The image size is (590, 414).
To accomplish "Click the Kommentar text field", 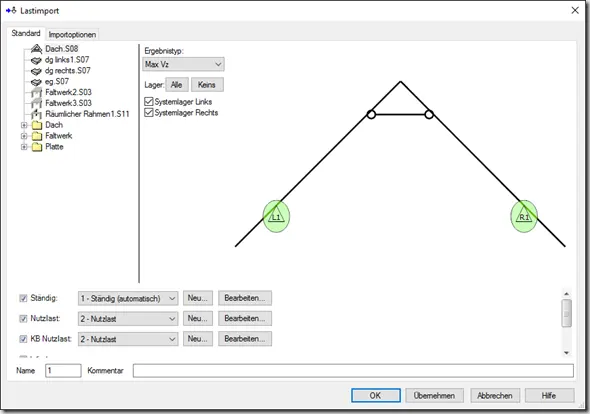I will pyautogui.click(x=353, y=371).
